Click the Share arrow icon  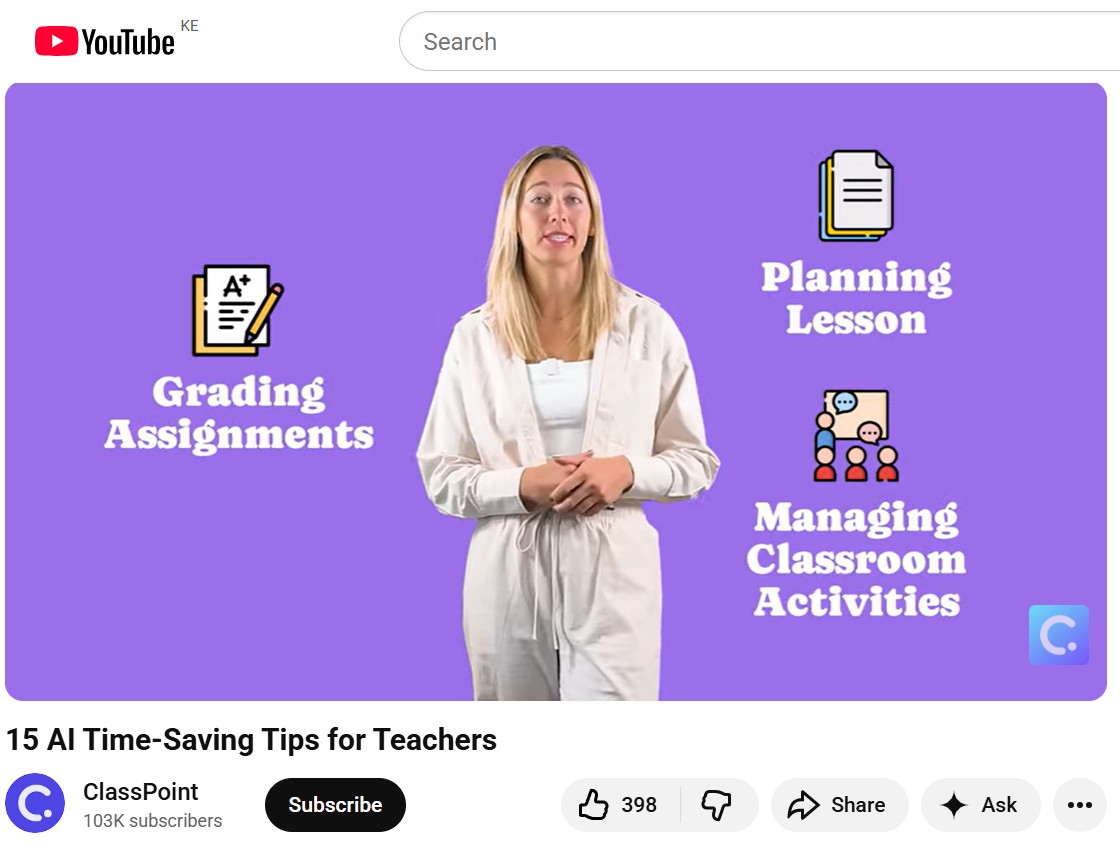click(804, 805)
